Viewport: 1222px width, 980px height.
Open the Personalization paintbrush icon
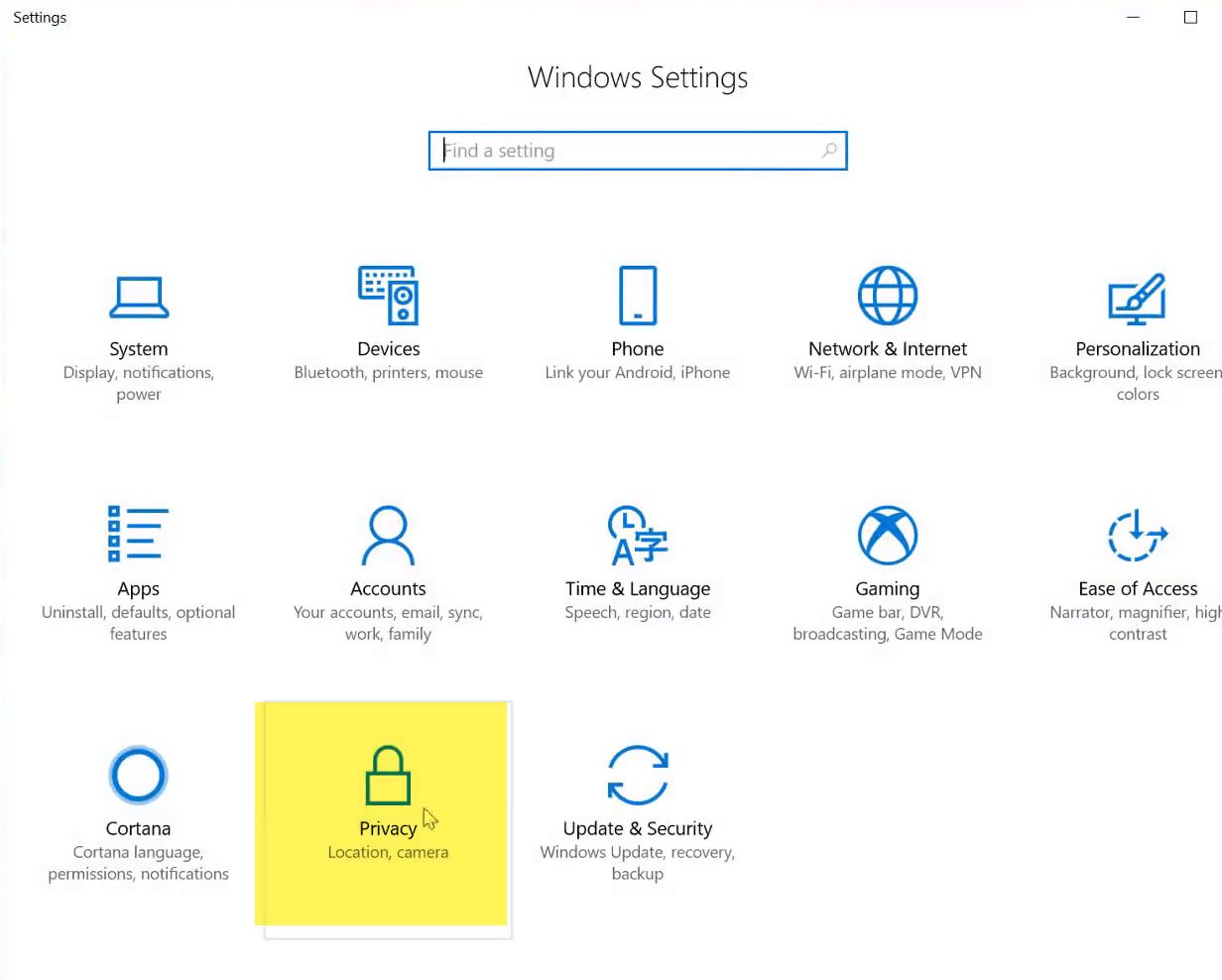click(x=1137, y=299)
